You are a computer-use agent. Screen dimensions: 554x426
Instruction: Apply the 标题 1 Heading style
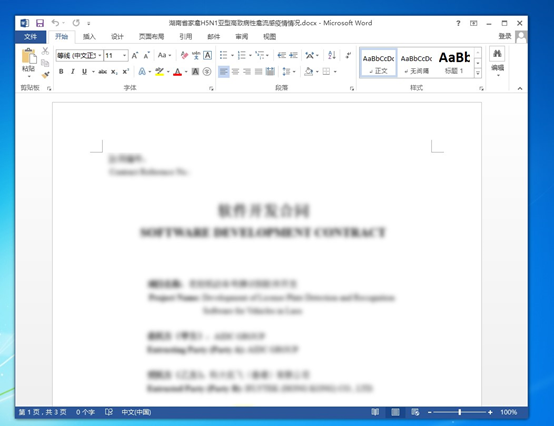pyautogui.click(x=454, y=63)
